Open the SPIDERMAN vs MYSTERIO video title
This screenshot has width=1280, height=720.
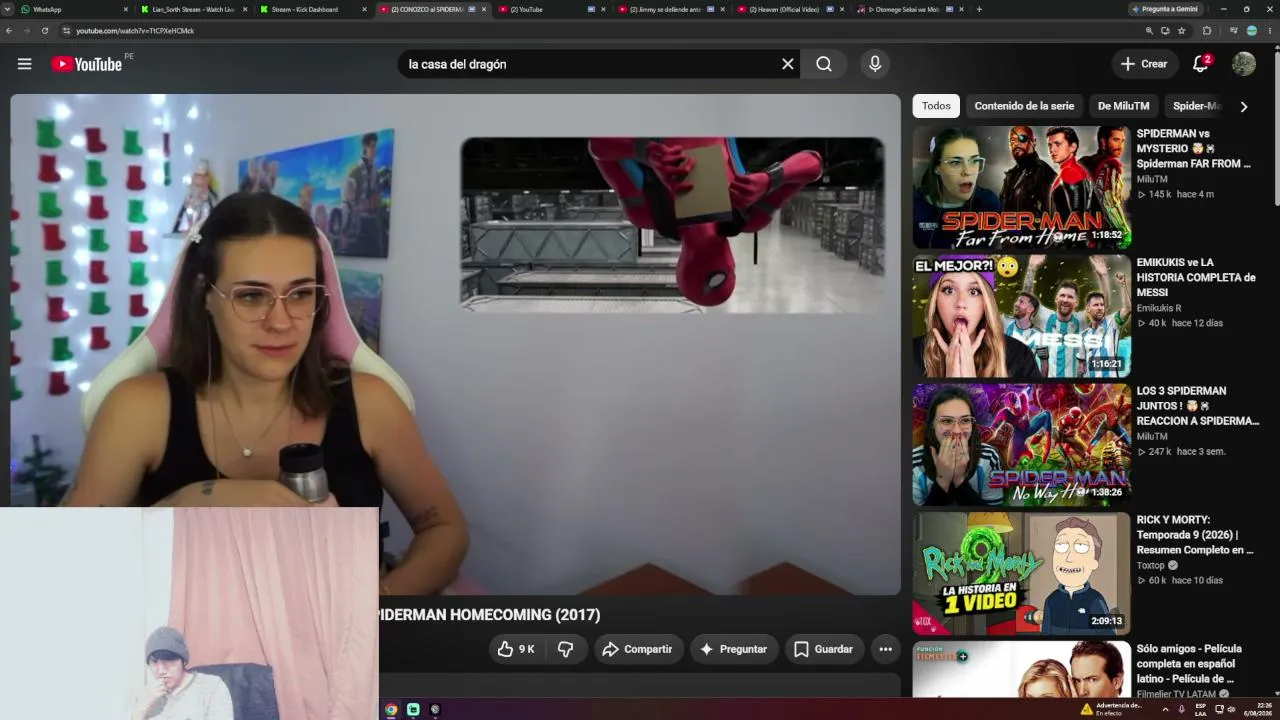point(1194,148)
